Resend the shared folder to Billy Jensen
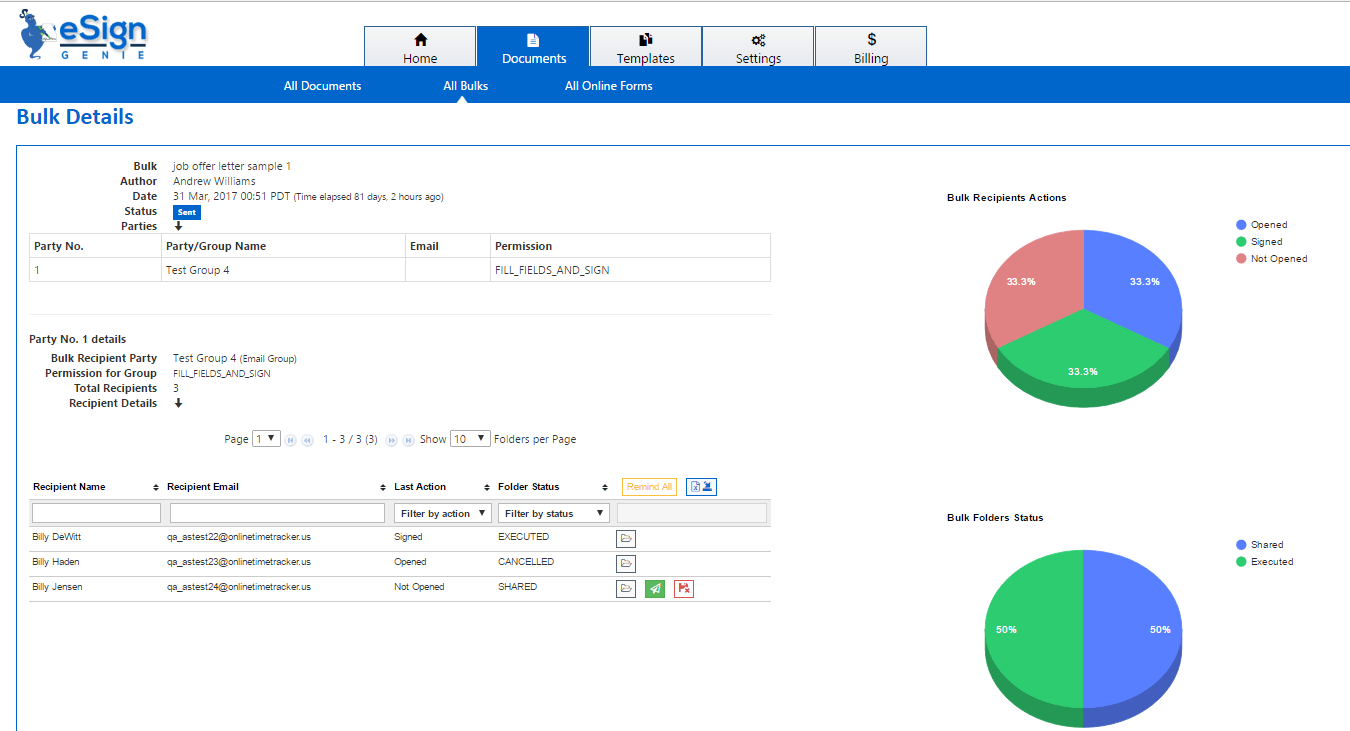Viewport: 1350px width, 731px height. 655,589
